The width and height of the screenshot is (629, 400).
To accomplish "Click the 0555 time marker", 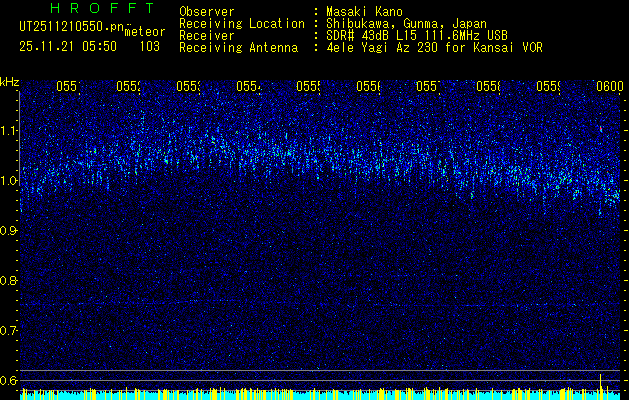I will tap(308, 86).
